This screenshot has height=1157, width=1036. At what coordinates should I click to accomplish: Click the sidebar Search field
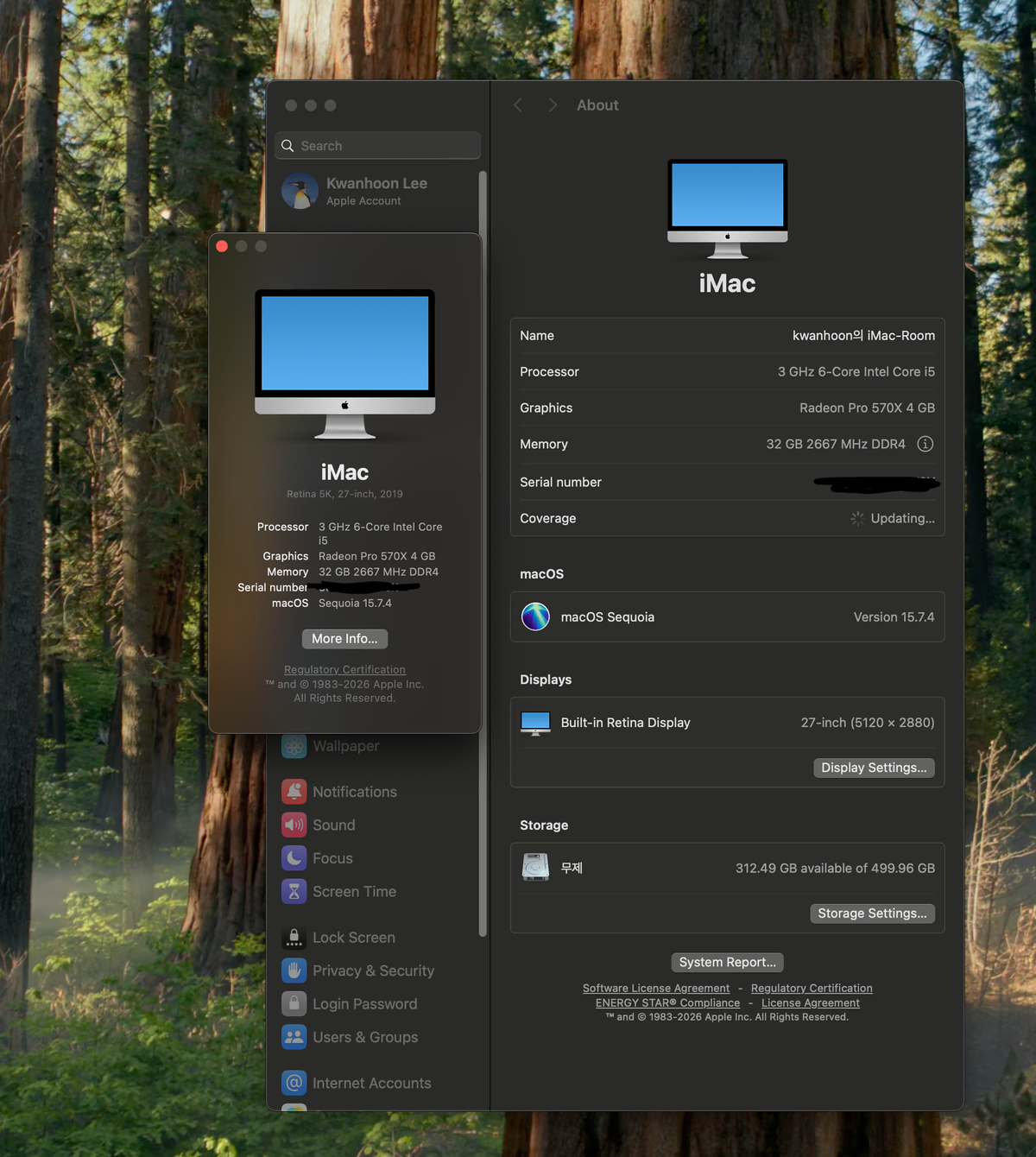coord(377,146)
